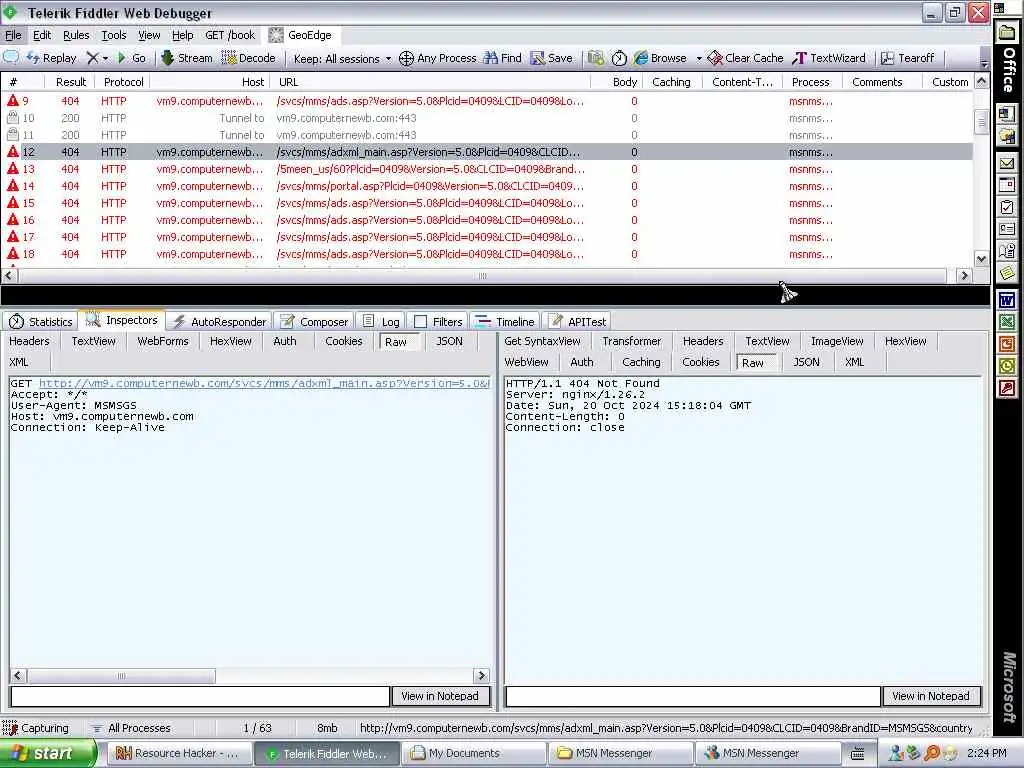This screenshot has width=1024, height=768.
Task: Expand the Browse dropdown arrow
Action: click(x=699, y=58)
